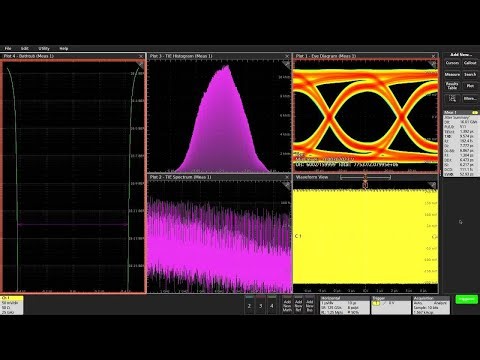This screenshot has width=480, height=360.
Task: Click Add New Math
Action: click(287, 305)
